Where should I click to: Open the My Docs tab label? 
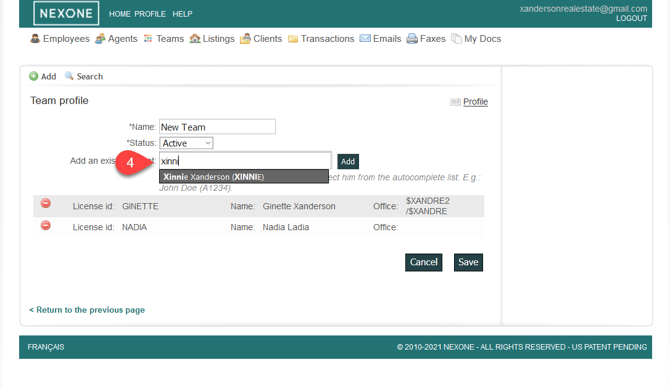pos(482,38)
